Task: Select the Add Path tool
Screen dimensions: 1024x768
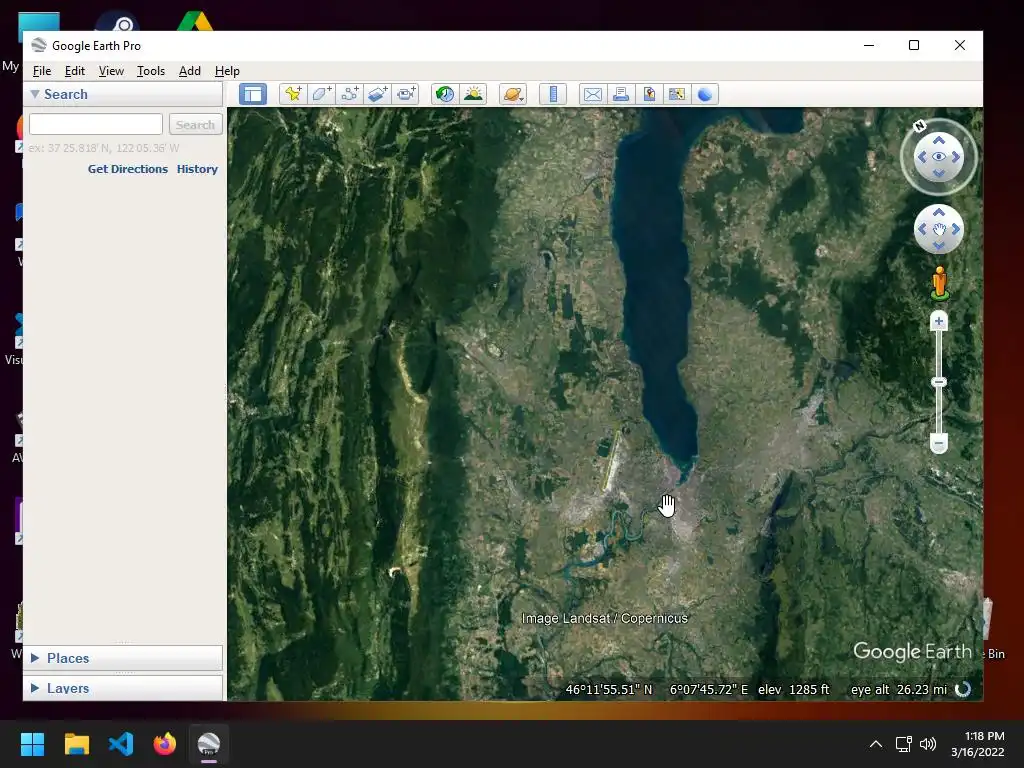Action: (x=349, y=94)
